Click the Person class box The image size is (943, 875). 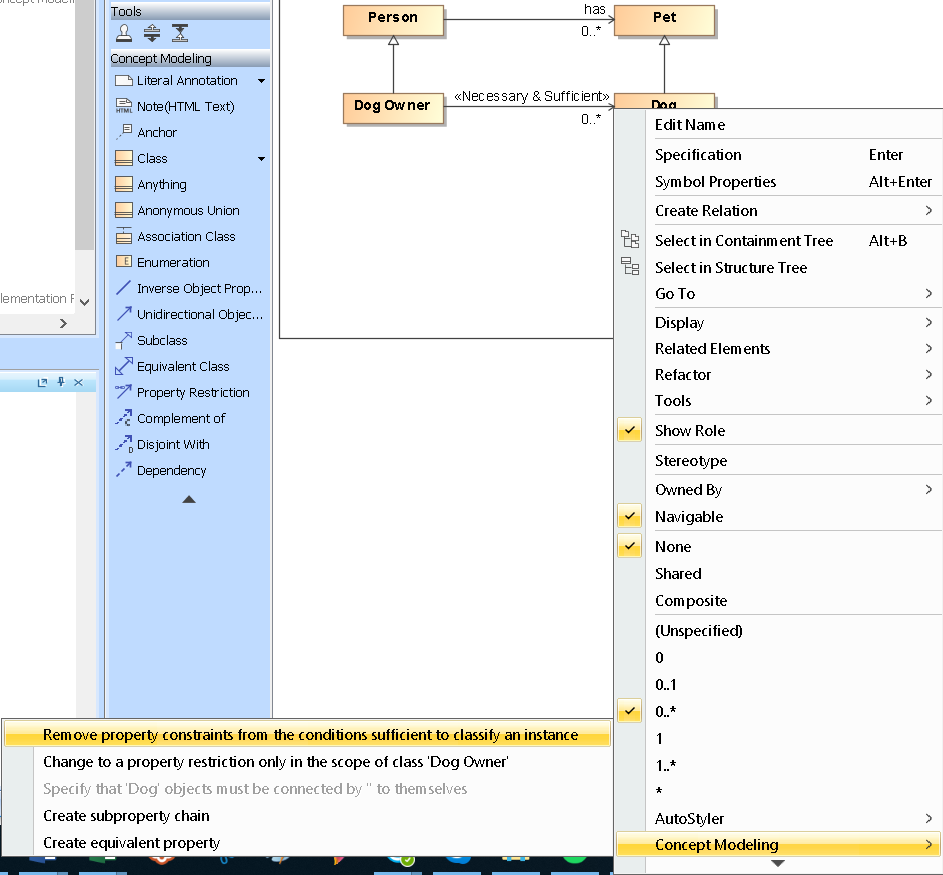point(393,18)
